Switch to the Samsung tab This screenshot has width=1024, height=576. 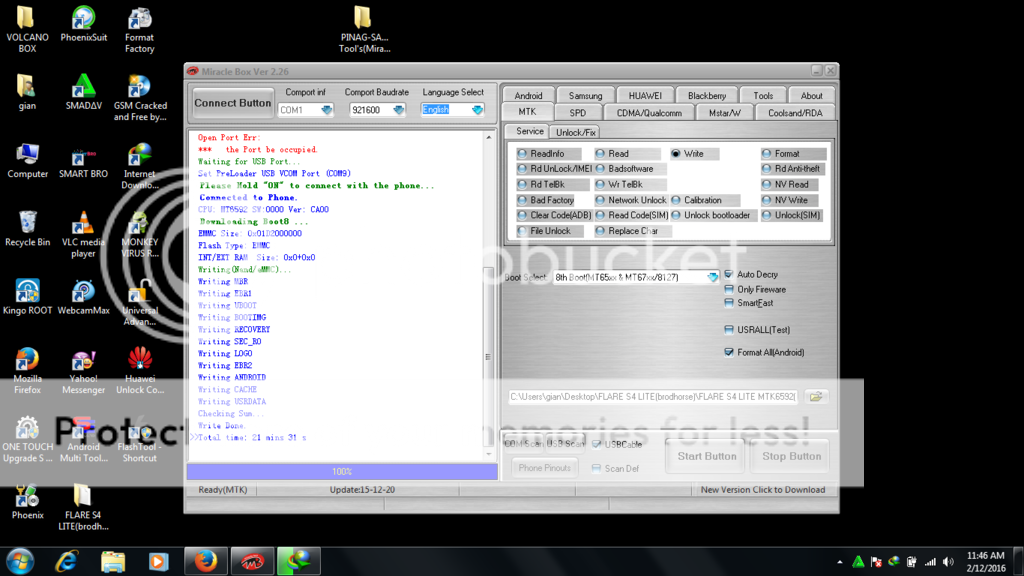click(585, 96)
